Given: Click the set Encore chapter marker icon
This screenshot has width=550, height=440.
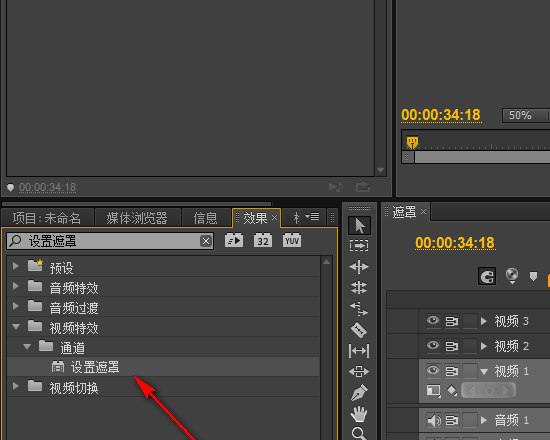Looking at the screenshot, I should 512,276.
